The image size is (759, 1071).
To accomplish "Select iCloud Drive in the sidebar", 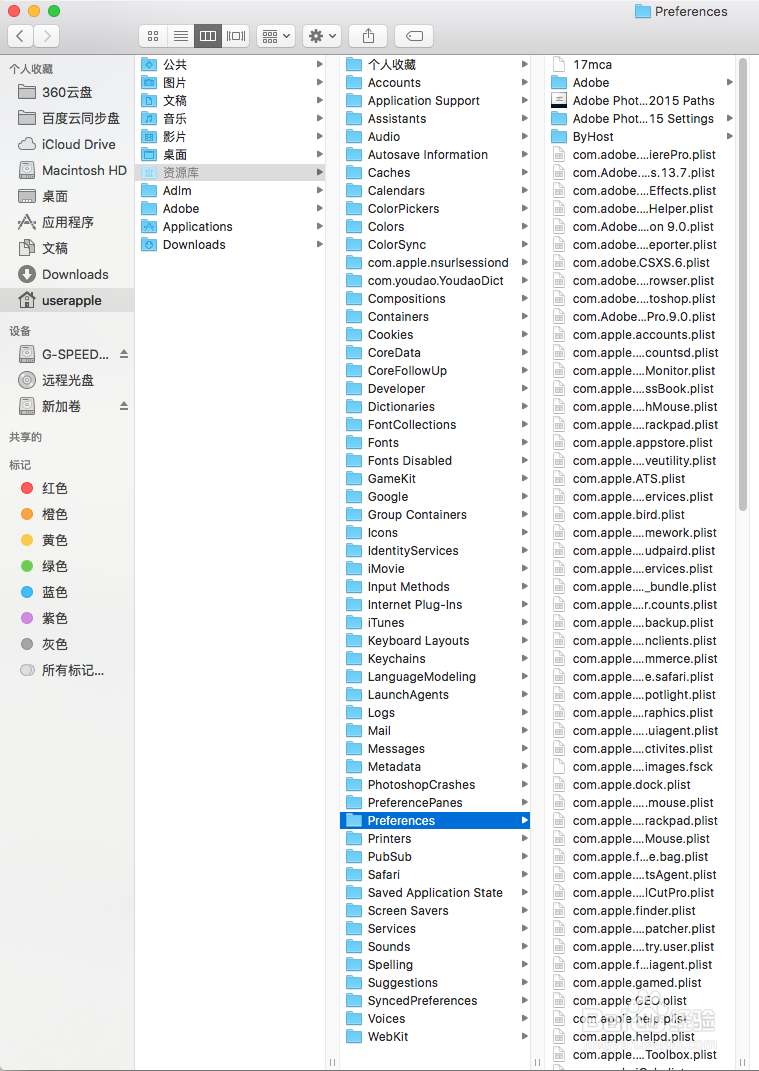I will [x=67, y=144].
